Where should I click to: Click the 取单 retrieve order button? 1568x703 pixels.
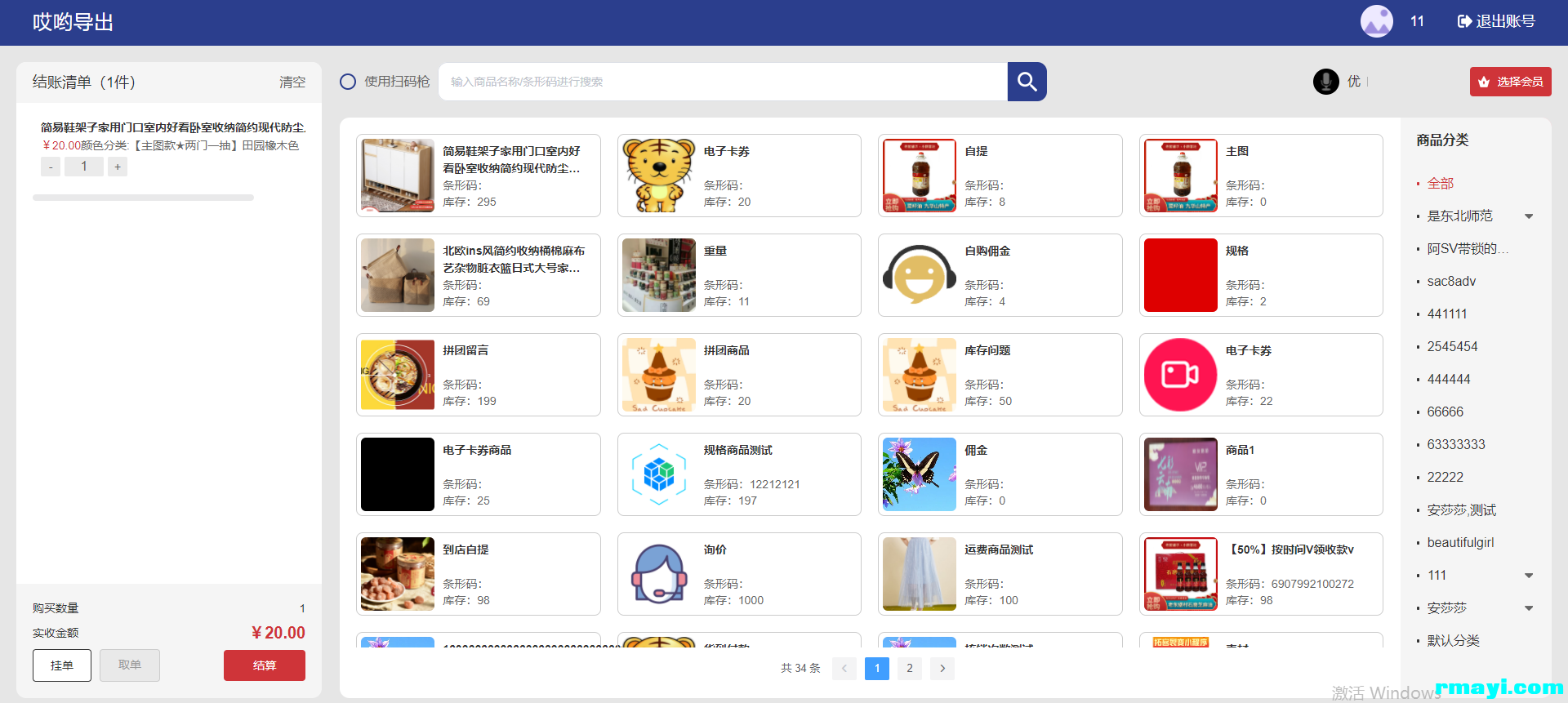point(130,665)
